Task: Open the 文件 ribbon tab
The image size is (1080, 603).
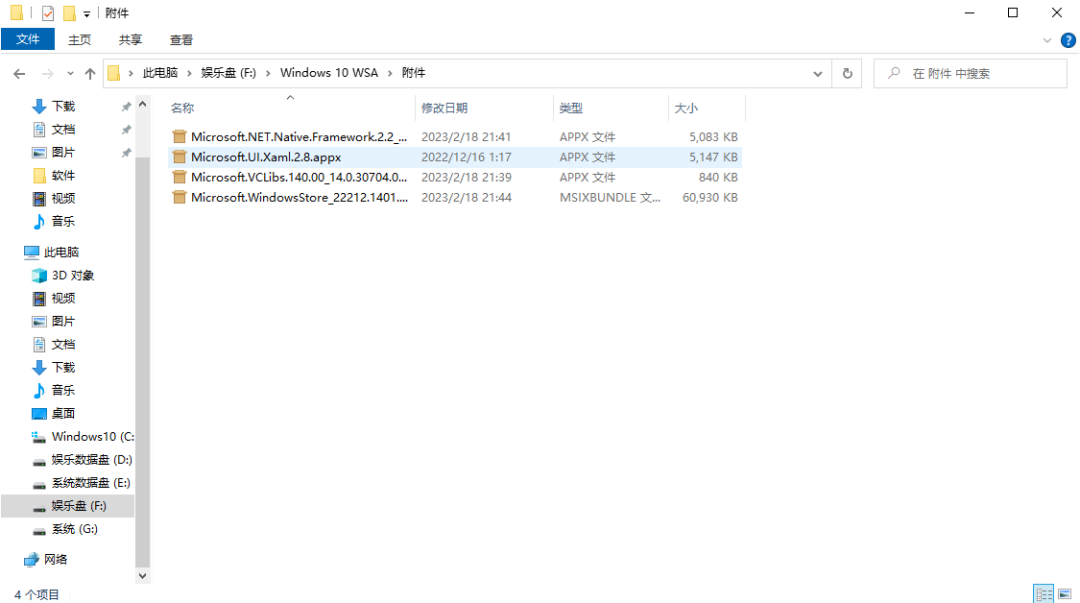Action: (28, 39)
